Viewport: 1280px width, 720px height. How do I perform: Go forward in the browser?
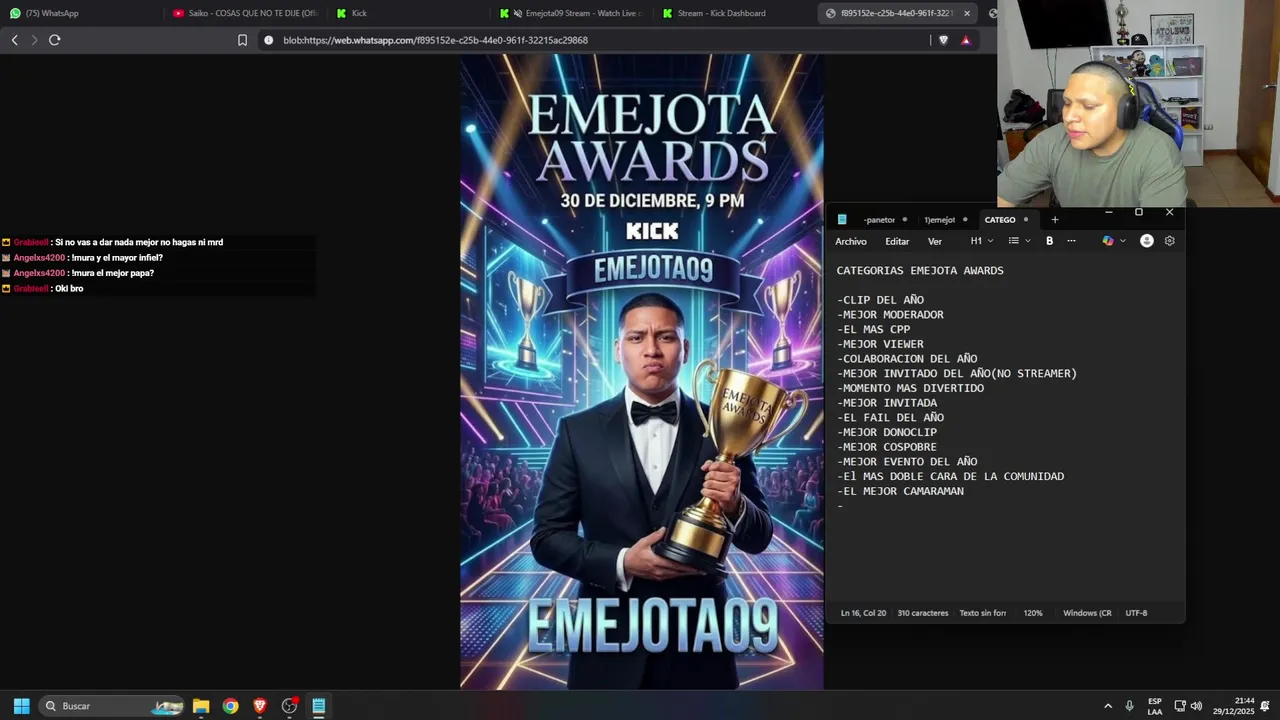click(34, 40)
